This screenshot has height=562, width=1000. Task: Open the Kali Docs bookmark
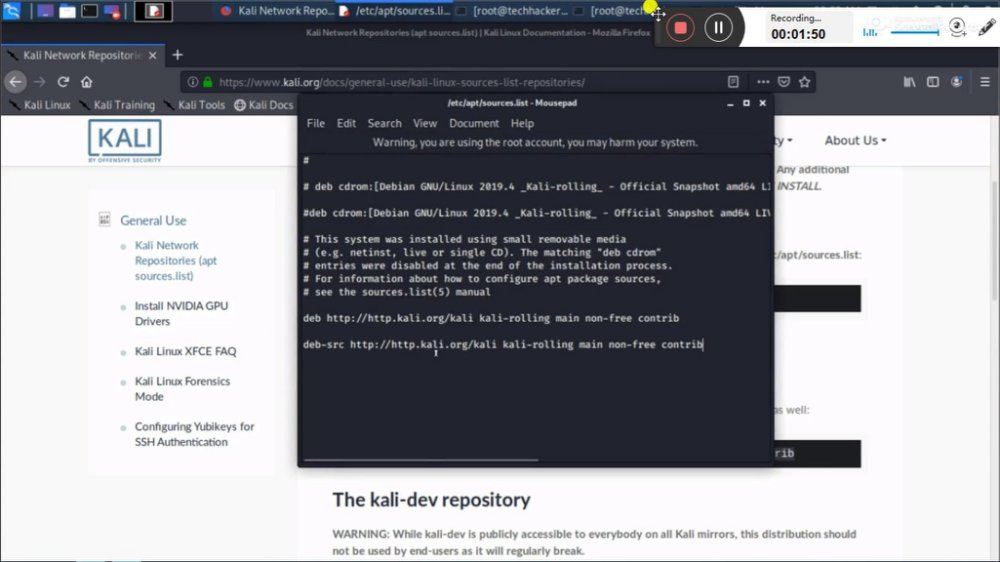pos(264,105)
